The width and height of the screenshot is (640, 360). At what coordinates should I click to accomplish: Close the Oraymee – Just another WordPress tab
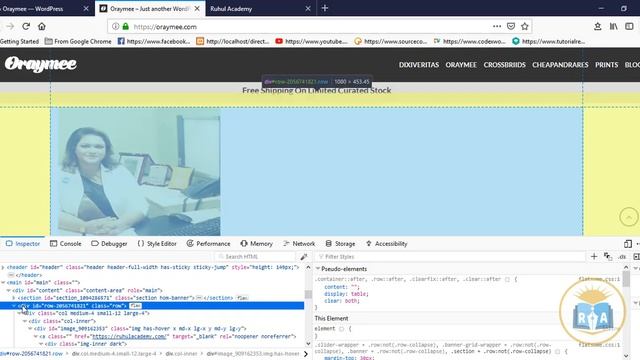pos(197,9)
